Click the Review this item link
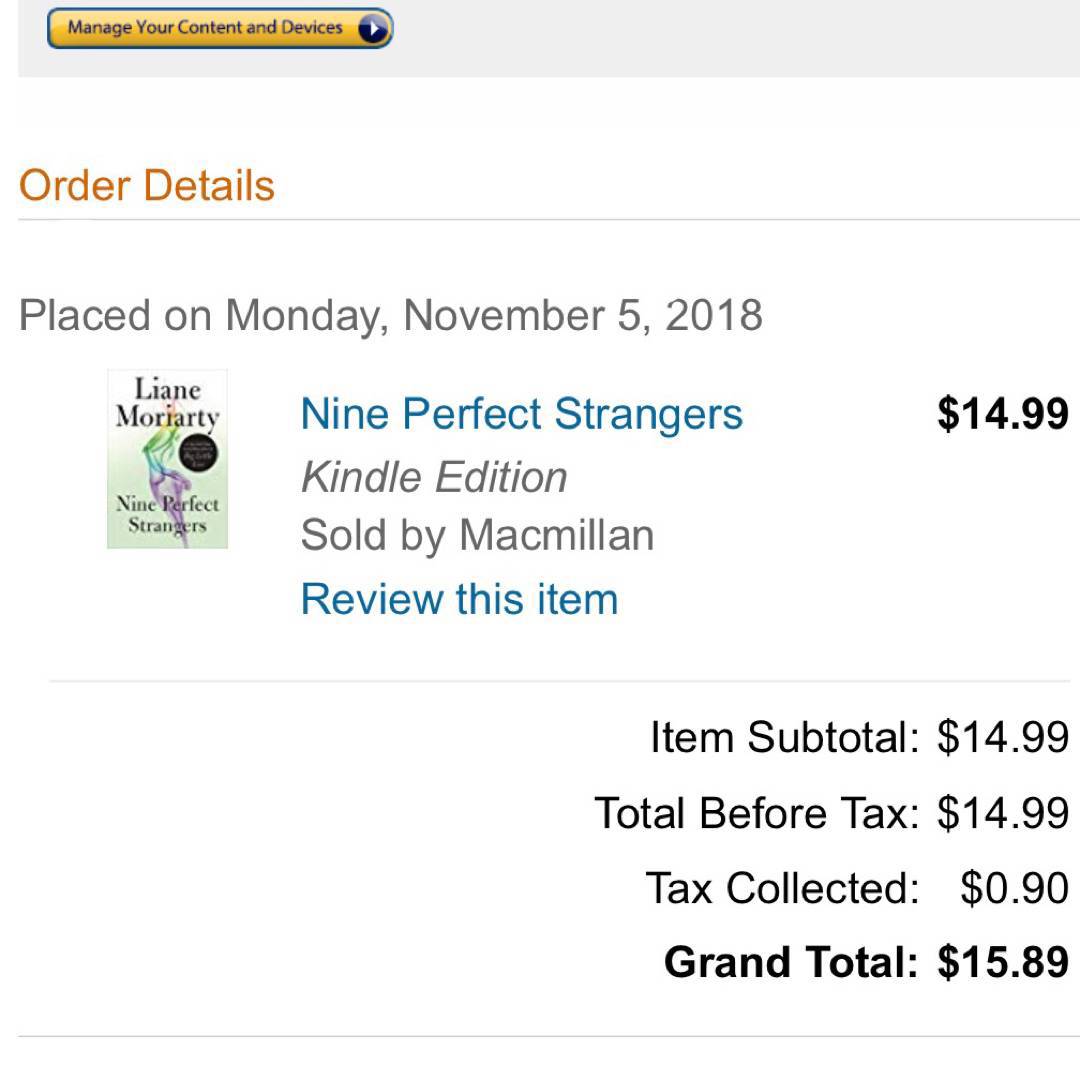1080x1080 pixels. click(459, 599)
